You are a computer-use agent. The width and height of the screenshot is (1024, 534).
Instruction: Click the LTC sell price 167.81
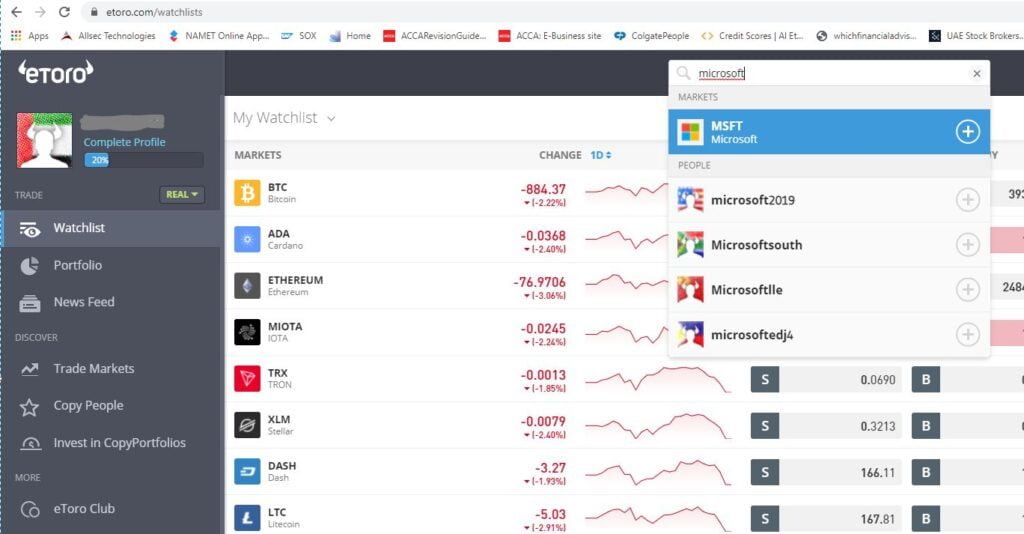pyautogui.click(x=878, y=519)
